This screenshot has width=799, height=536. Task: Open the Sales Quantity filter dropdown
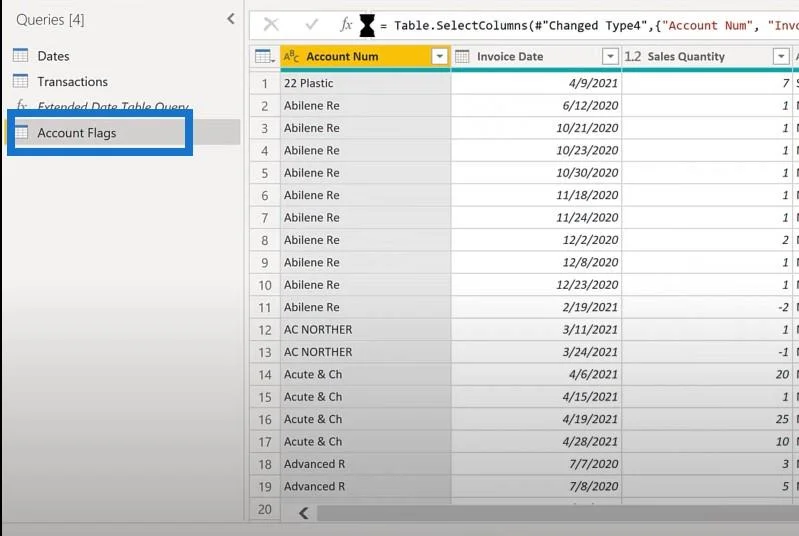tap(781, 57)
